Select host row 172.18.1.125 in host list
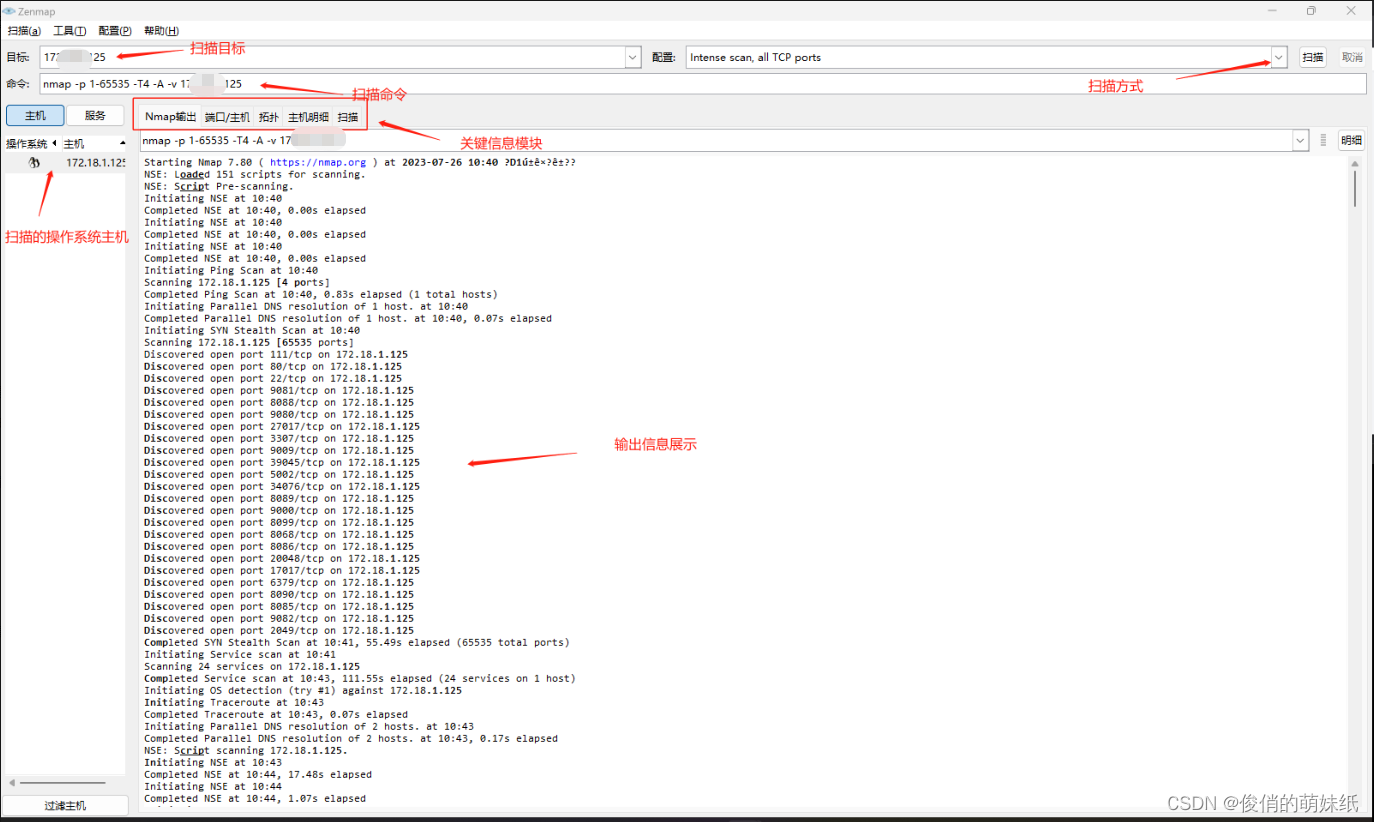Image resolution: width=1374 pixels, height=822 pixels. 66,162
